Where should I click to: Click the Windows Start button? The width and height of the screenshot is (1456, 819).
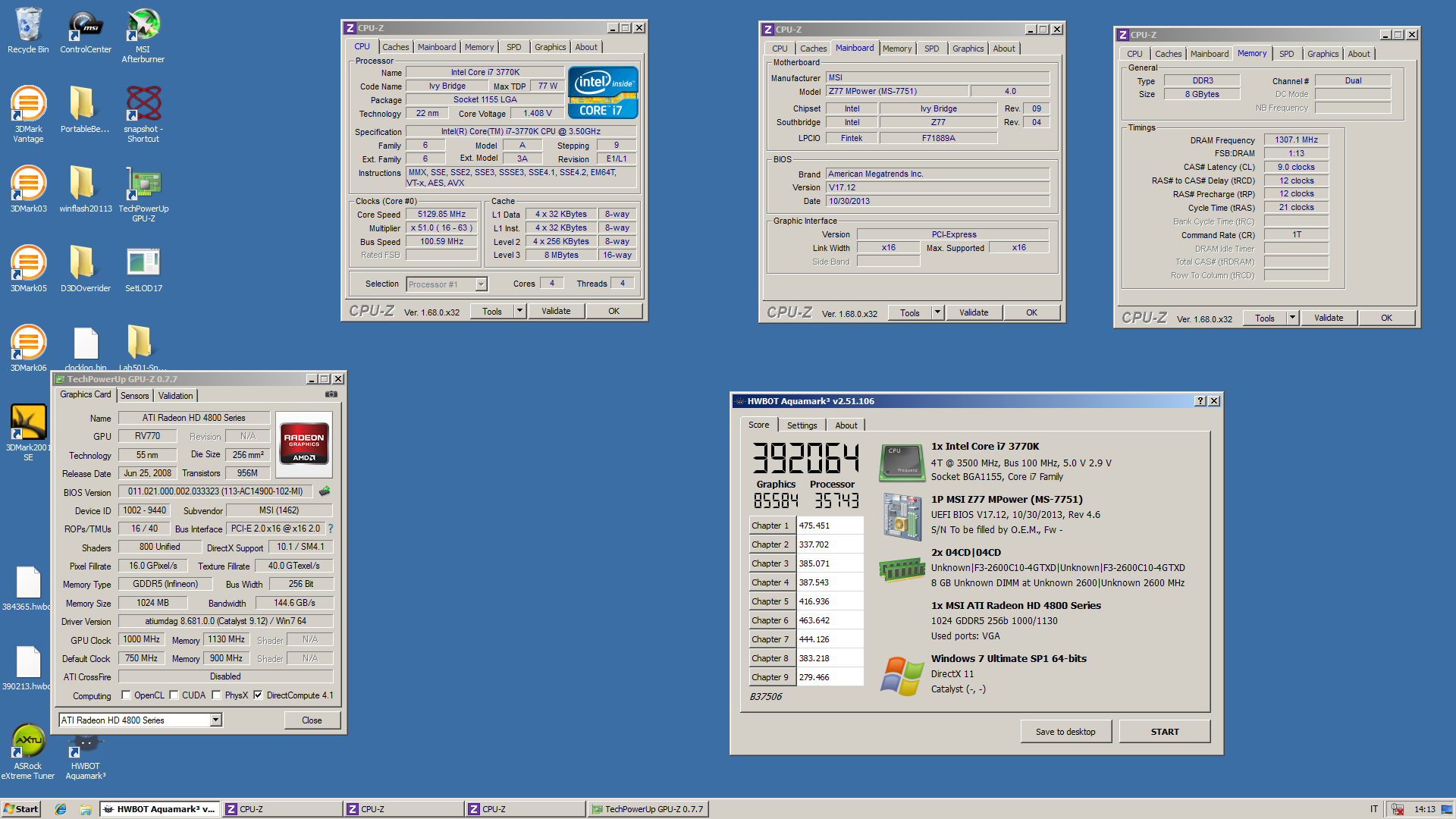pos(20,809)
